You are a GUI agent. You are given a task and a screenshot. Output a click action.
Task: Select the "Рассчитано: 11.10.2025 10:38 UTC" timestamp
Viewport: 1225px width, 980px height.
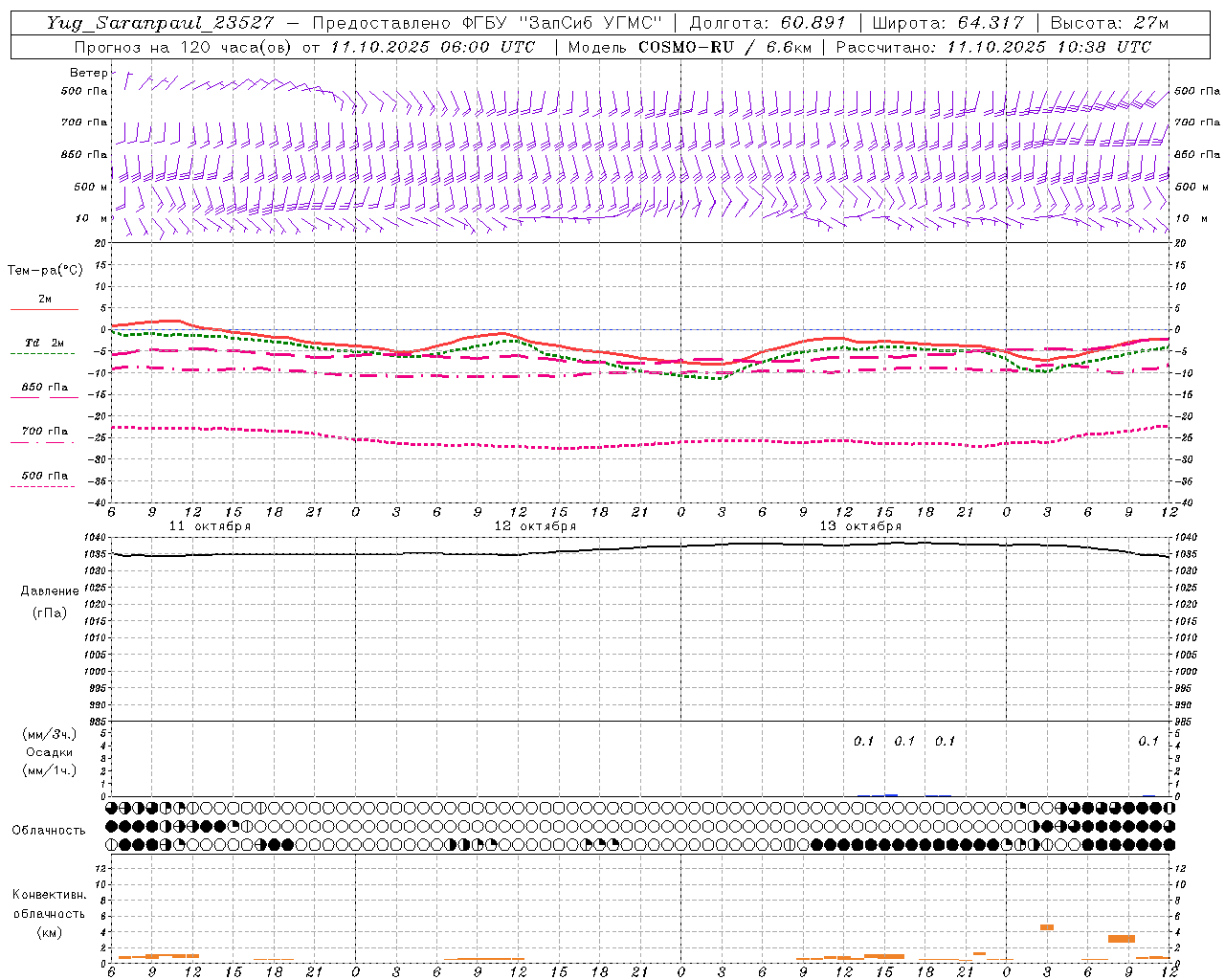pyautogui.click(x=993, y=47)
